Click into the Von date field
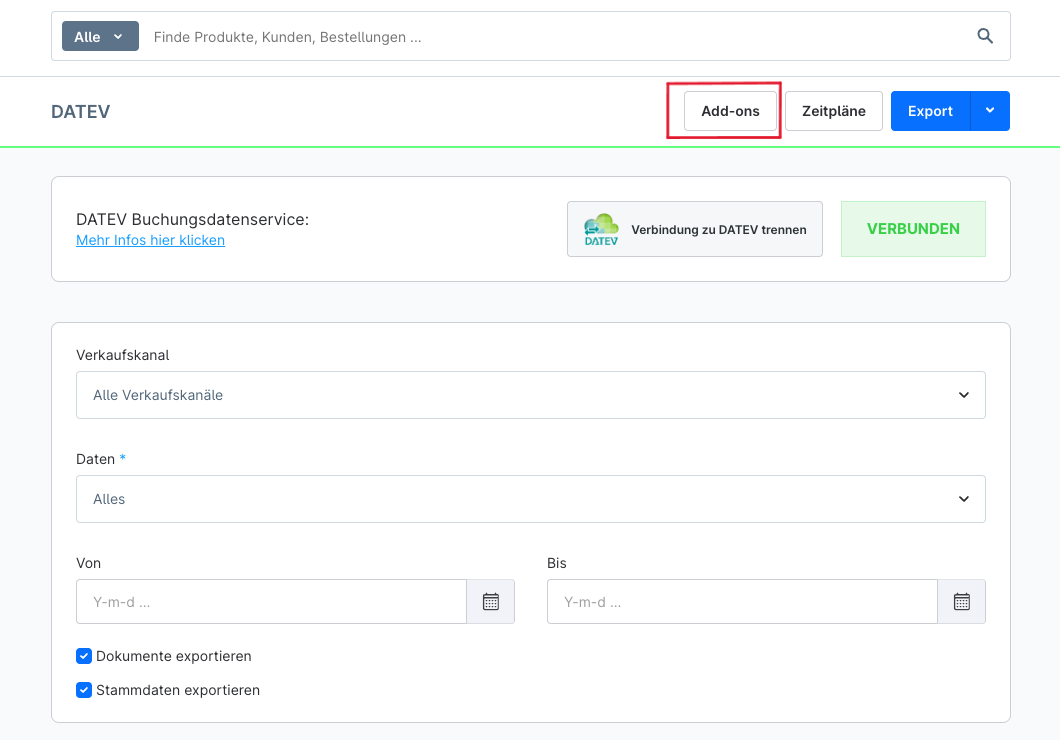This screenshot has width=1060, height=740. [271, 602]
